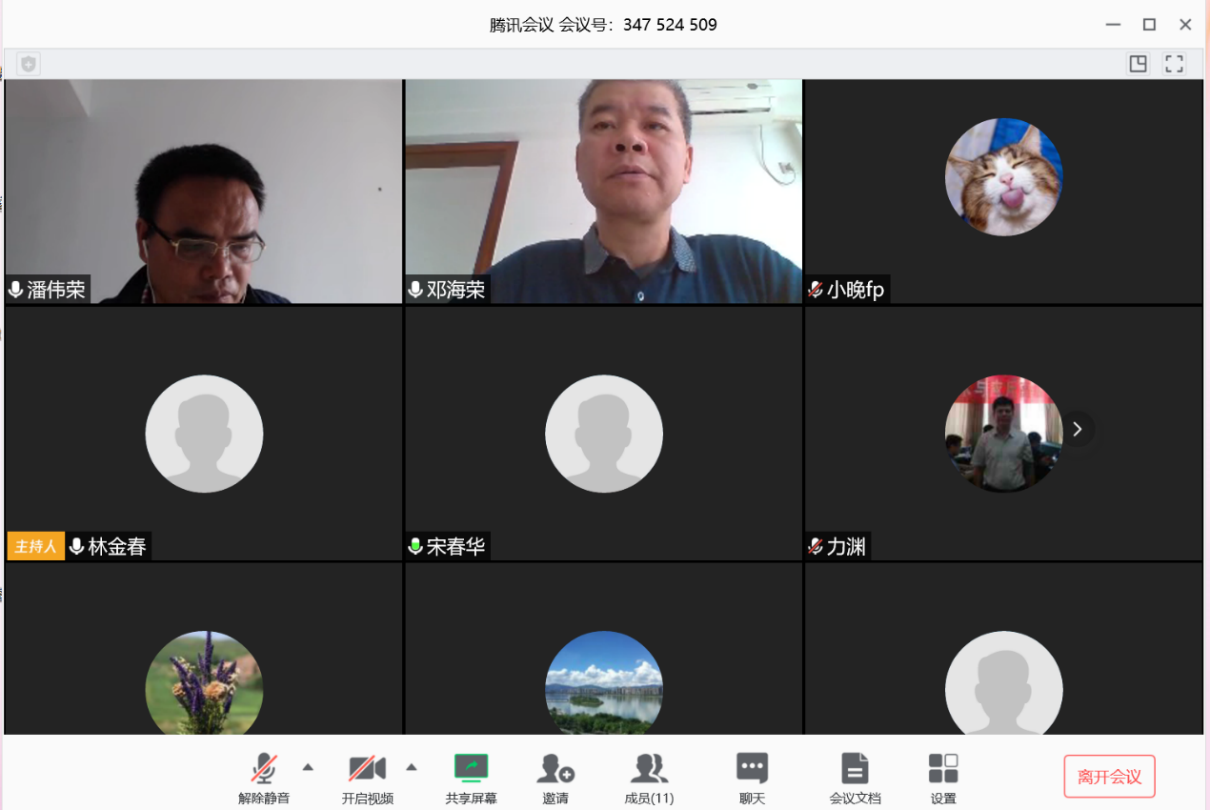Switch the video grid layout view
Image resolution: width=1210 pixels, height=810 pixels.
pos(1138,64)
